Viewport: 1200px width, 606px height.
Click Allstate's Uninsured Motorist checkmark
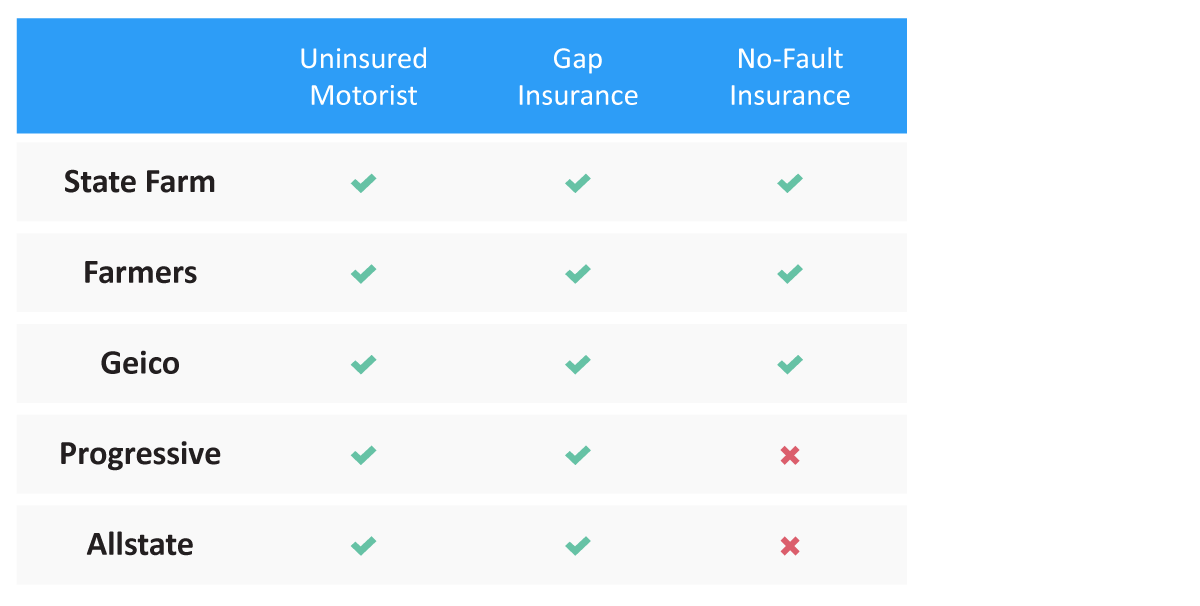coord(363,546)
